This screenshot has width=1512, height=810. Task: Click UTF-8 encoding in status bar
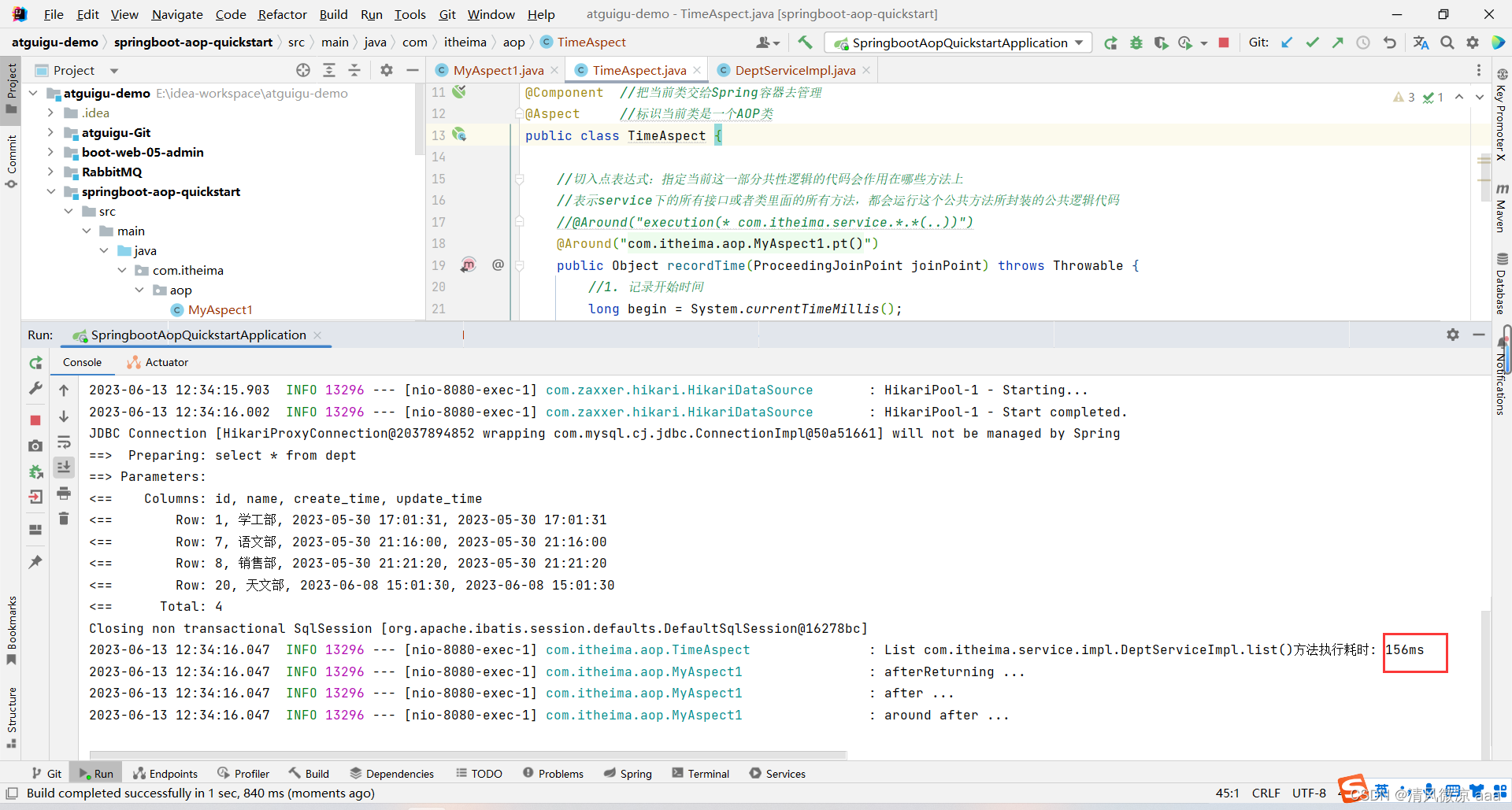point(1309,793)
